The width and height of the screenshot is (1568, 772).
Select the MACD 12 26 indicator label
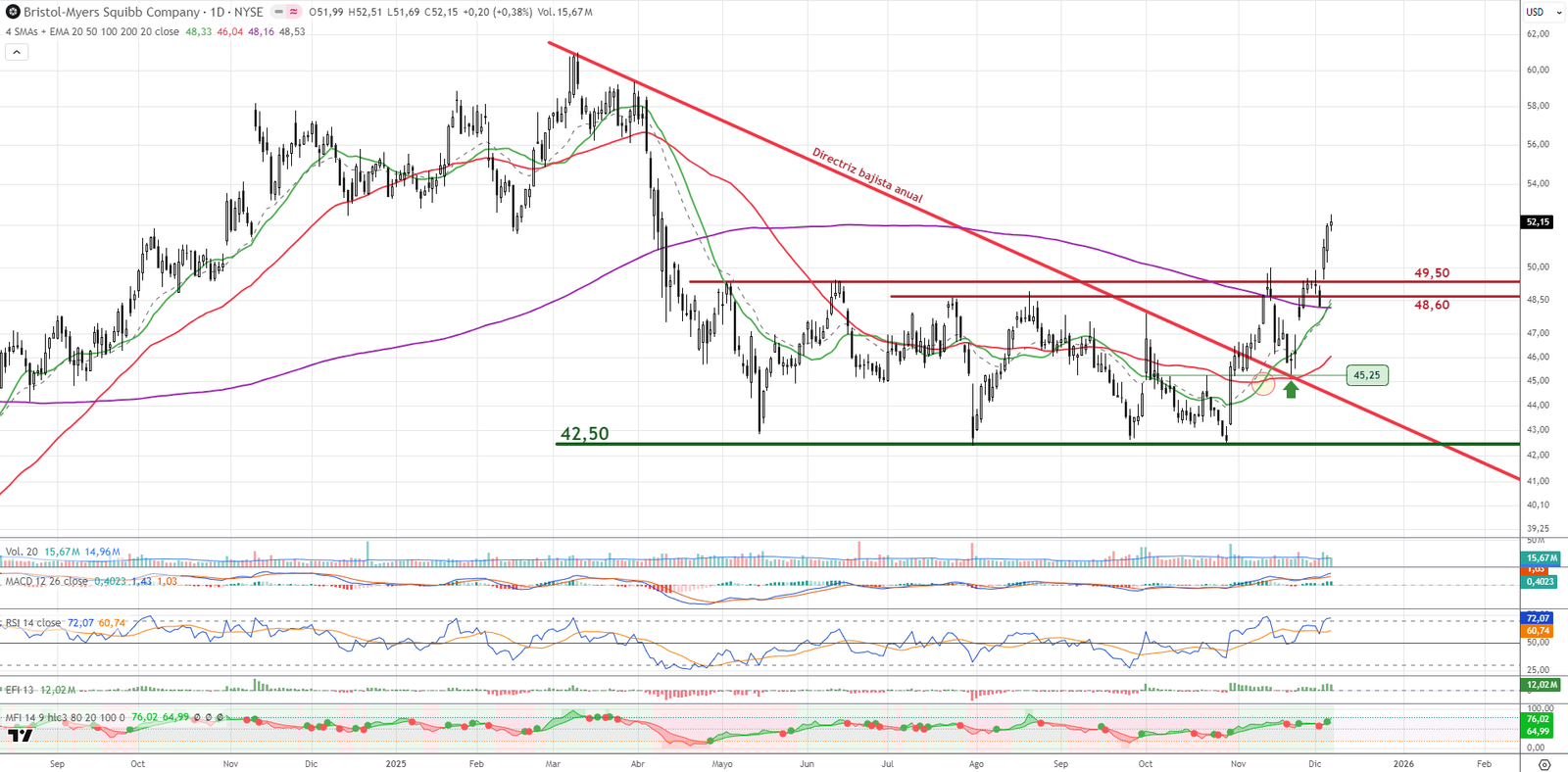[x=46, y=581]
